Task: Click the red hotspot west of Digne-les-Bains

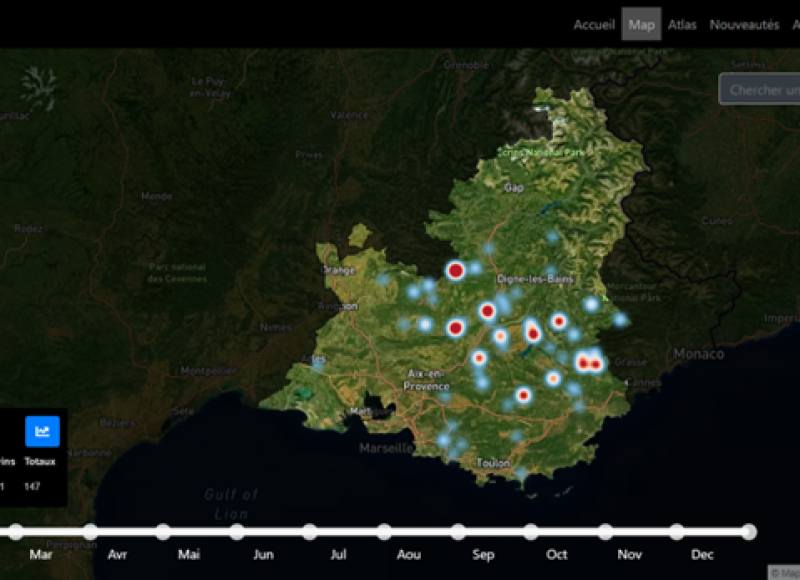Action: click(455, 270)
